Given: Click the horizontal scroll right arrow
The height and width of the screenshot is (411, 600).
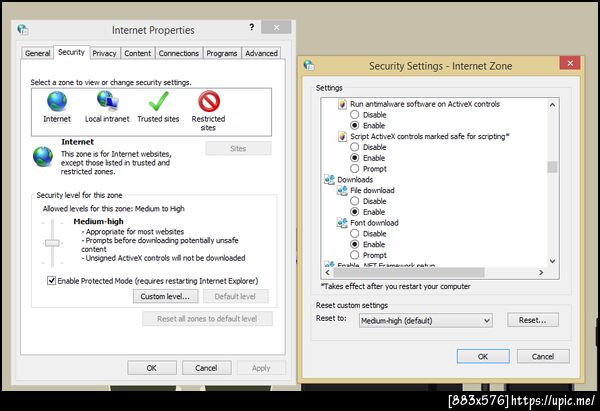Looking at the screenshot, I should (x=541, y=272).
